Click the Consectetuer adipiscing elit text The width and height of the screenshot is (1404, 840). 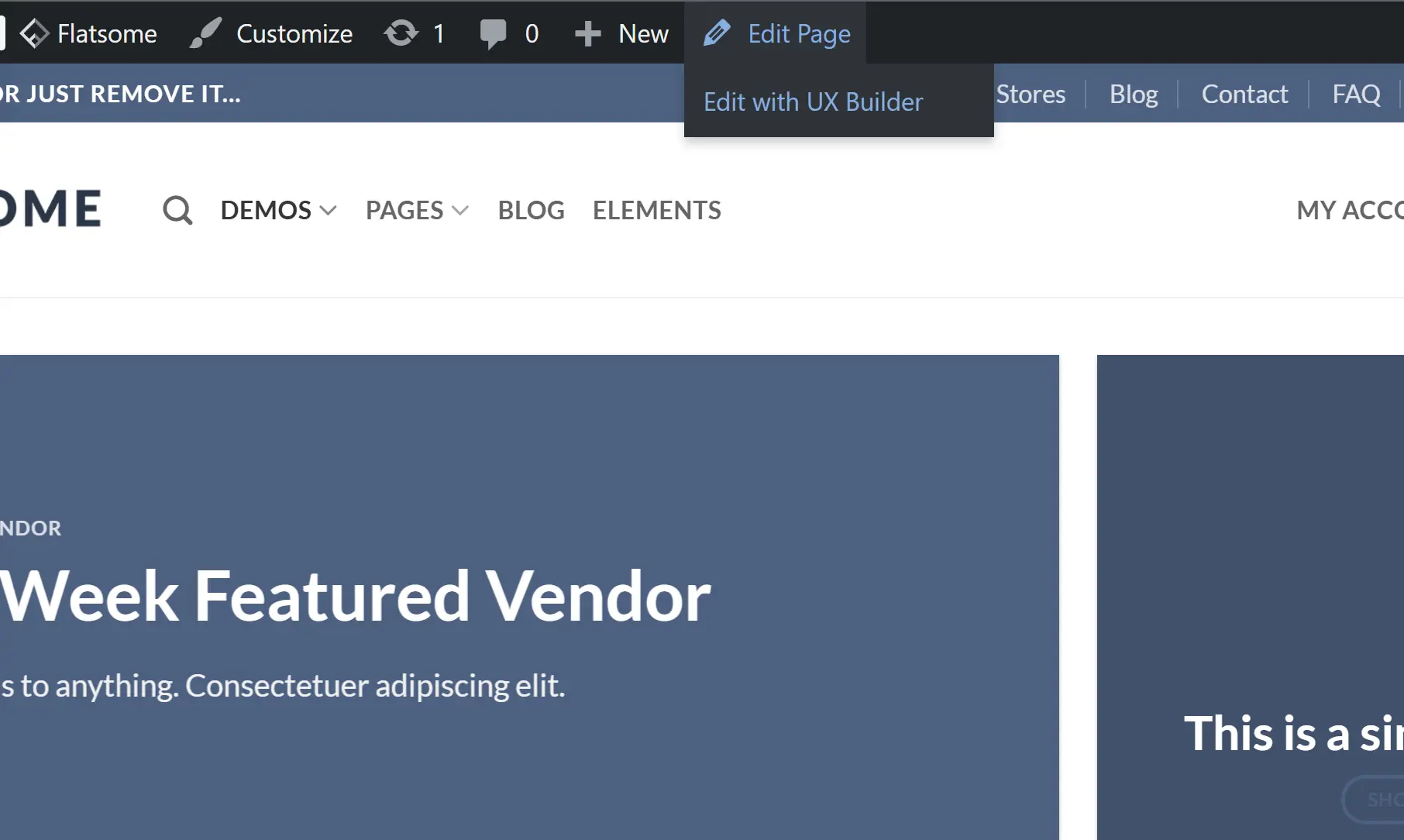click(x=375, y=686)
